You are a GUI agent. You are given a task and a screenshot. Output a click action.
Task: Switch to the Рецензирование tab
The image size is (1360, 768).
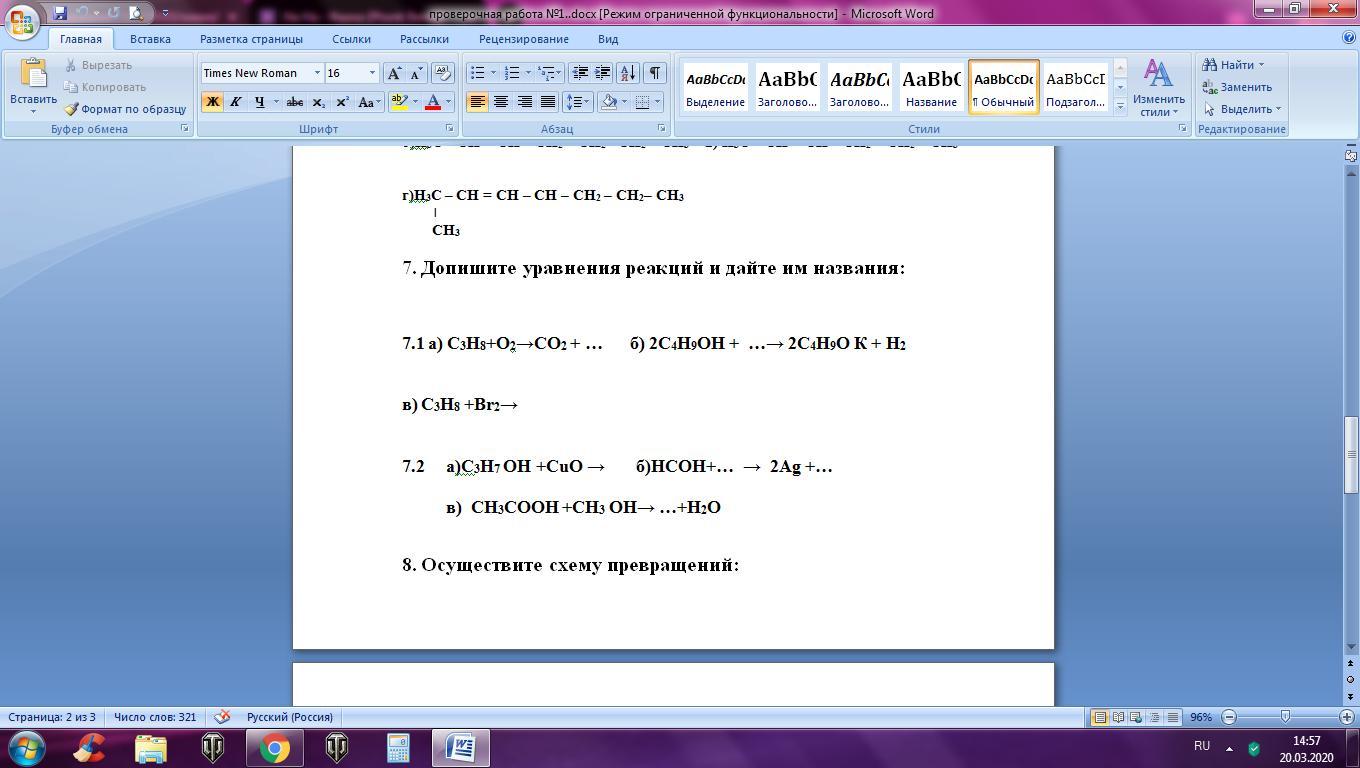[x=523, y=39]
